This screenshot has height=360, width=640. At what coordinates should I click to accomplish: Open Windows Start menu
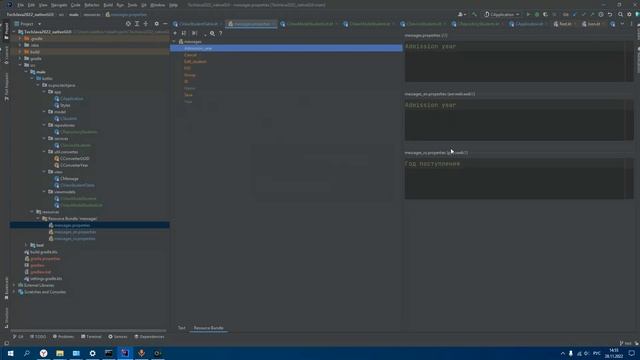(x=11, y=353)
